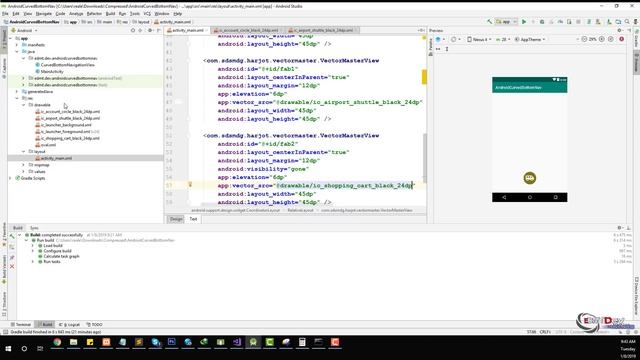The height and width of the screenshot is (360, 640).
Task: Click the zoom-to-fit icon in Preview
Action: [x=611, y=39]
